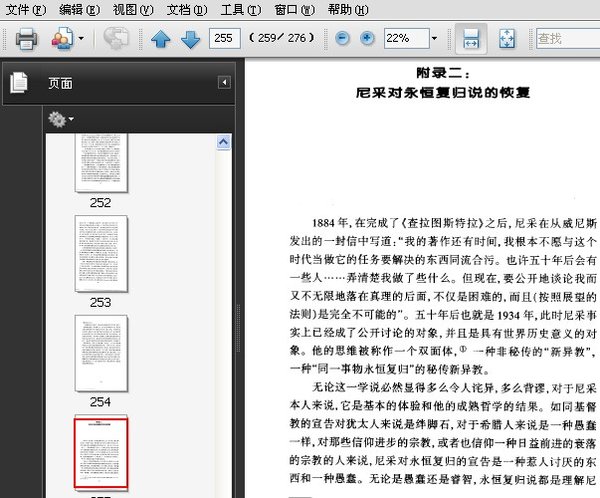The height and width of the screenshot is (498, 600).
Task: Click the collaborate/share icon next to Print
Action: click(61, 39)
